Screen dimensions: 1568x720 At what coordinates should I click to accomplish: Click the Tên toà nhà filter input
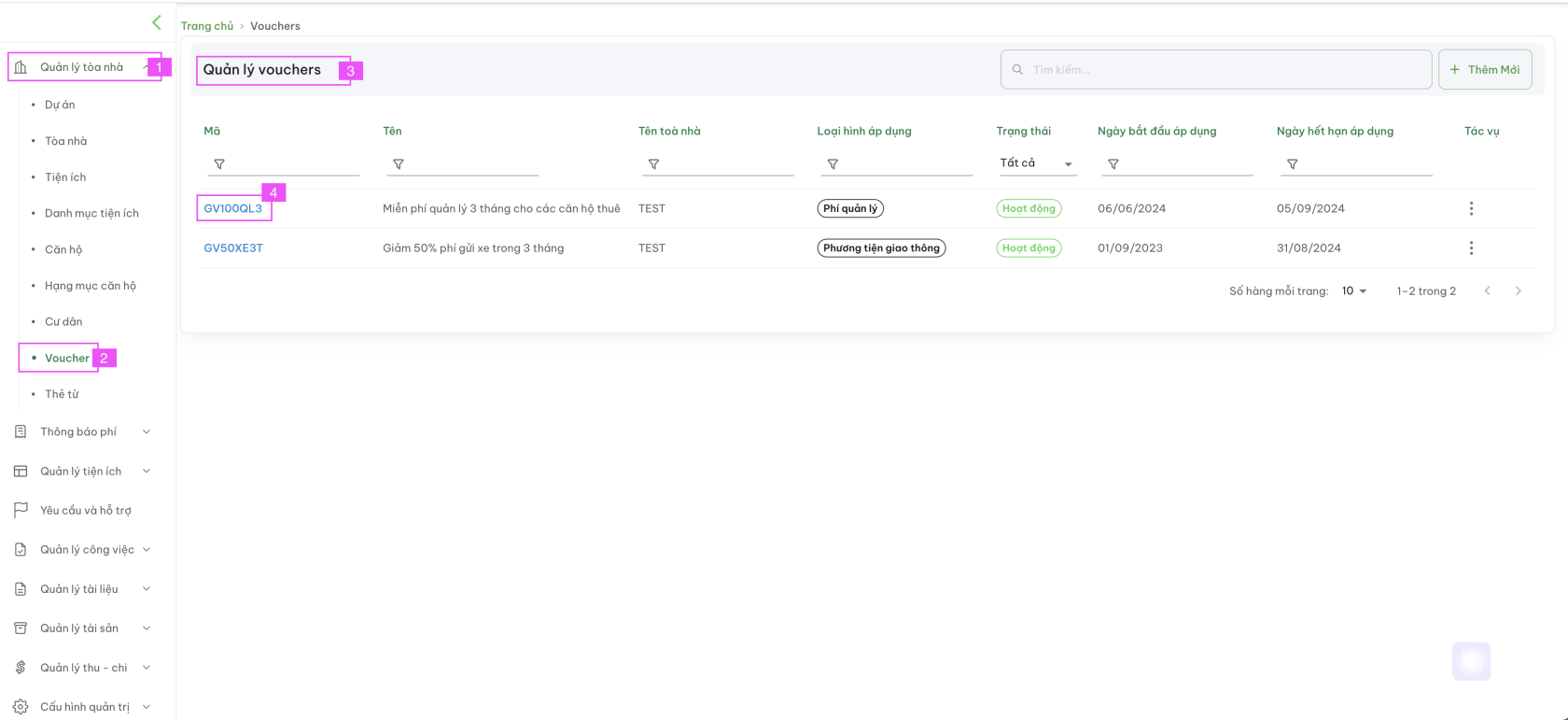tap(718, 164)
